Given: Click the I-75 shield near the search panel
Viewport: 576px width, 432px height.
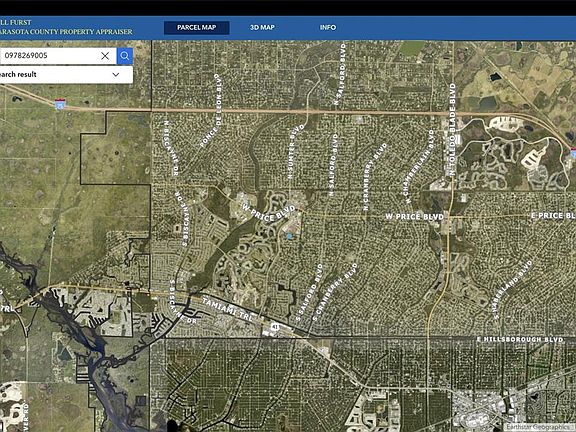Looking at the screenshot, I should click(60, 104).
